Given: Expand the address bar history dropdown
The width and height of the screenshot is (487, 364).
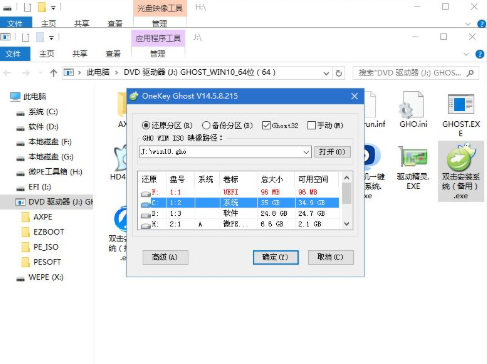Looking at the screenshot, I should 326,73.
